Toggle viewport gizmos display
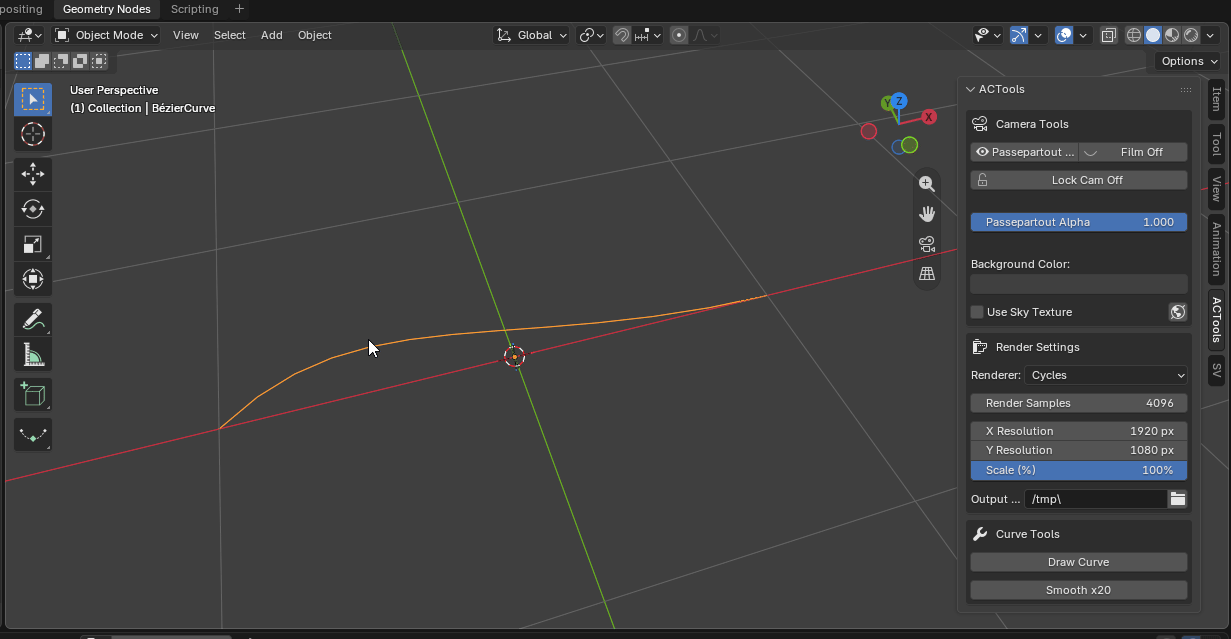 pos(1019,35)
